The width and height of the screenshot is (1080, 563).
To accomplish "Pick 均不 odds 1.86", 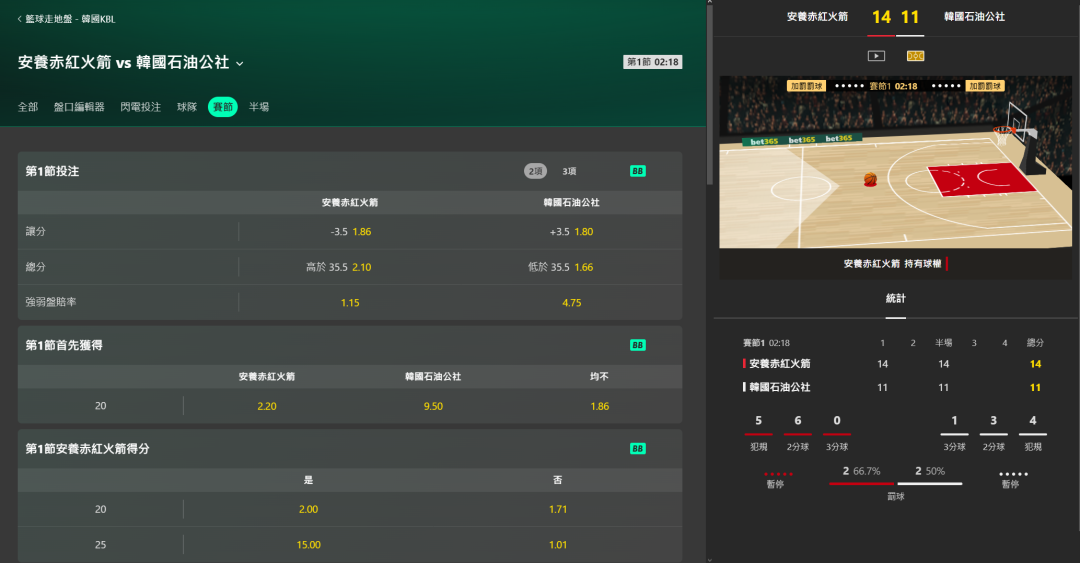I will pyautogui.click(x=599, y=406).
